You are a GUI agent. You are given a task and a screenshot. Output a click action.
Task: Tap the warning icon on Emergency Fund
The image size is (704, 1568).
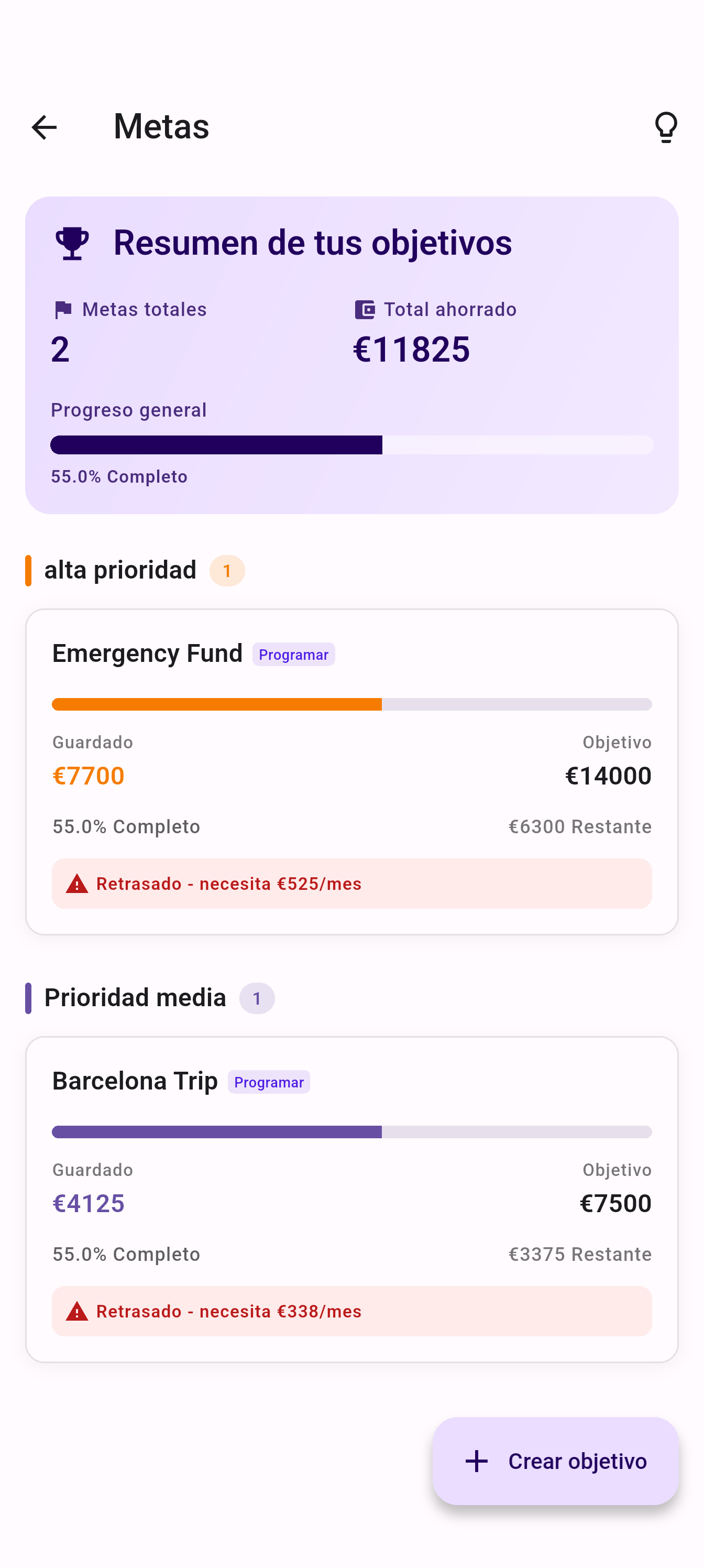[x=76, y=884]
